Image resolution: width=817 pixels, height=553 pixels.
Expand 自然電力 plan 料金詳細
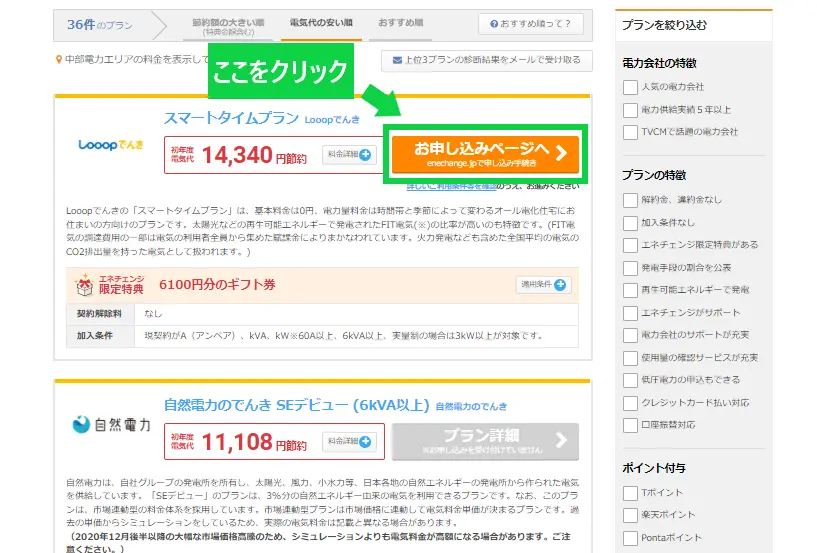click(x=349, y=441)
